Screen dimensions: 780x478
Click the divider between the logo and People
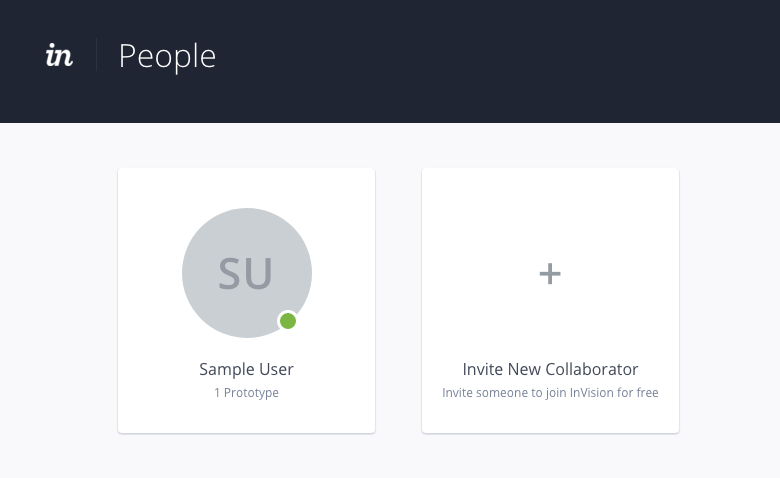click(x=97, y=56)
